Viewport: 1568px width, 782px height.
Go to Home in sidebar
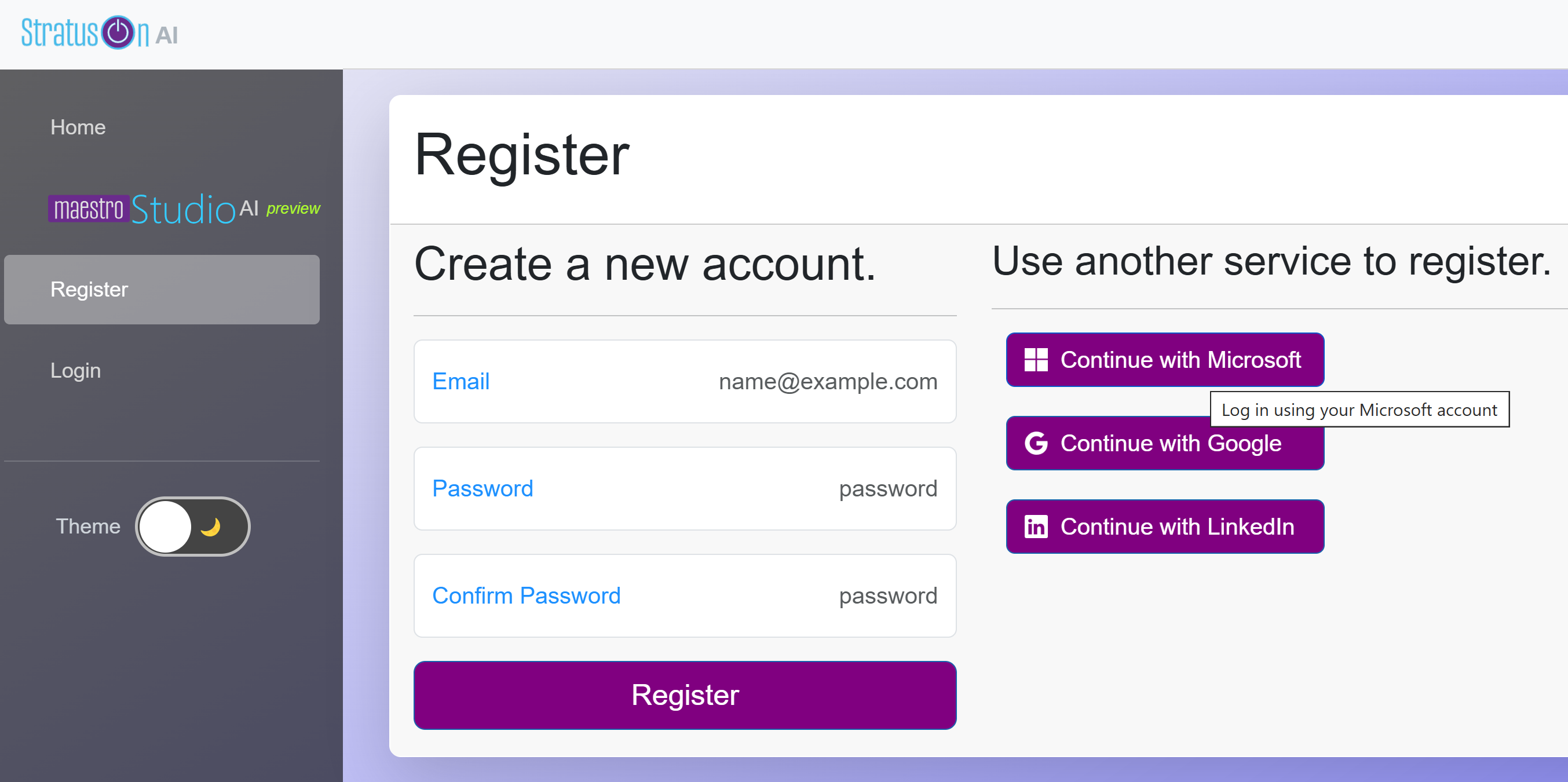[x=78, y=127]
